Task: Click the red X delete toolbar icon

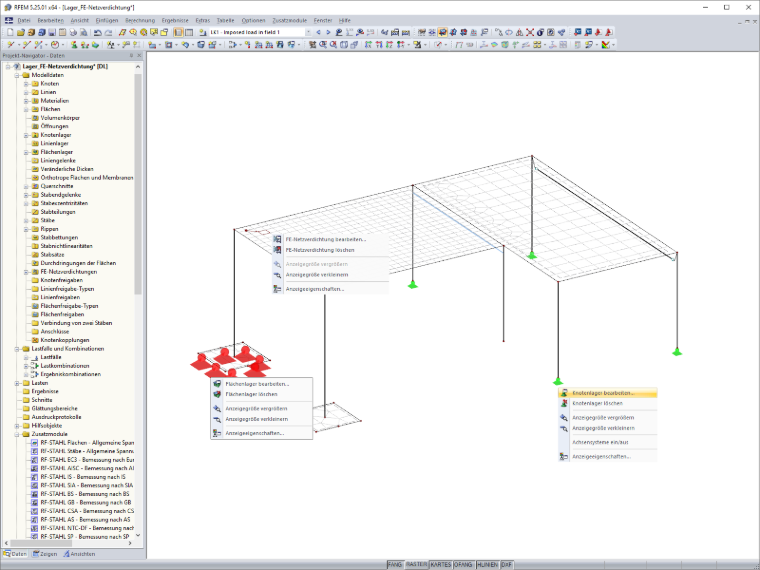Action: (530, 32)
